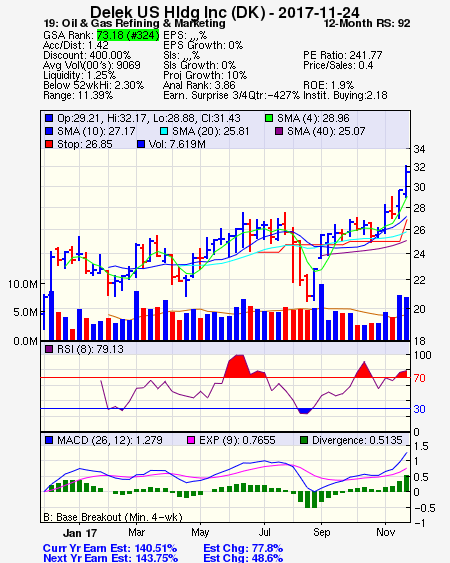Click the magenta EXP (9) legend swatch

pos(191,440)
